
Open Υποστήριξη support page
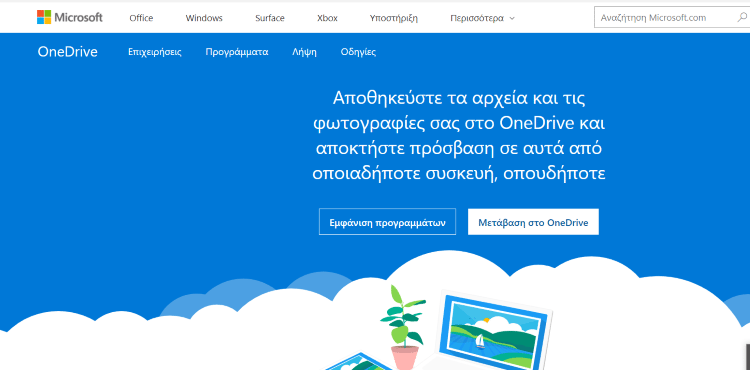click(394, 18)
